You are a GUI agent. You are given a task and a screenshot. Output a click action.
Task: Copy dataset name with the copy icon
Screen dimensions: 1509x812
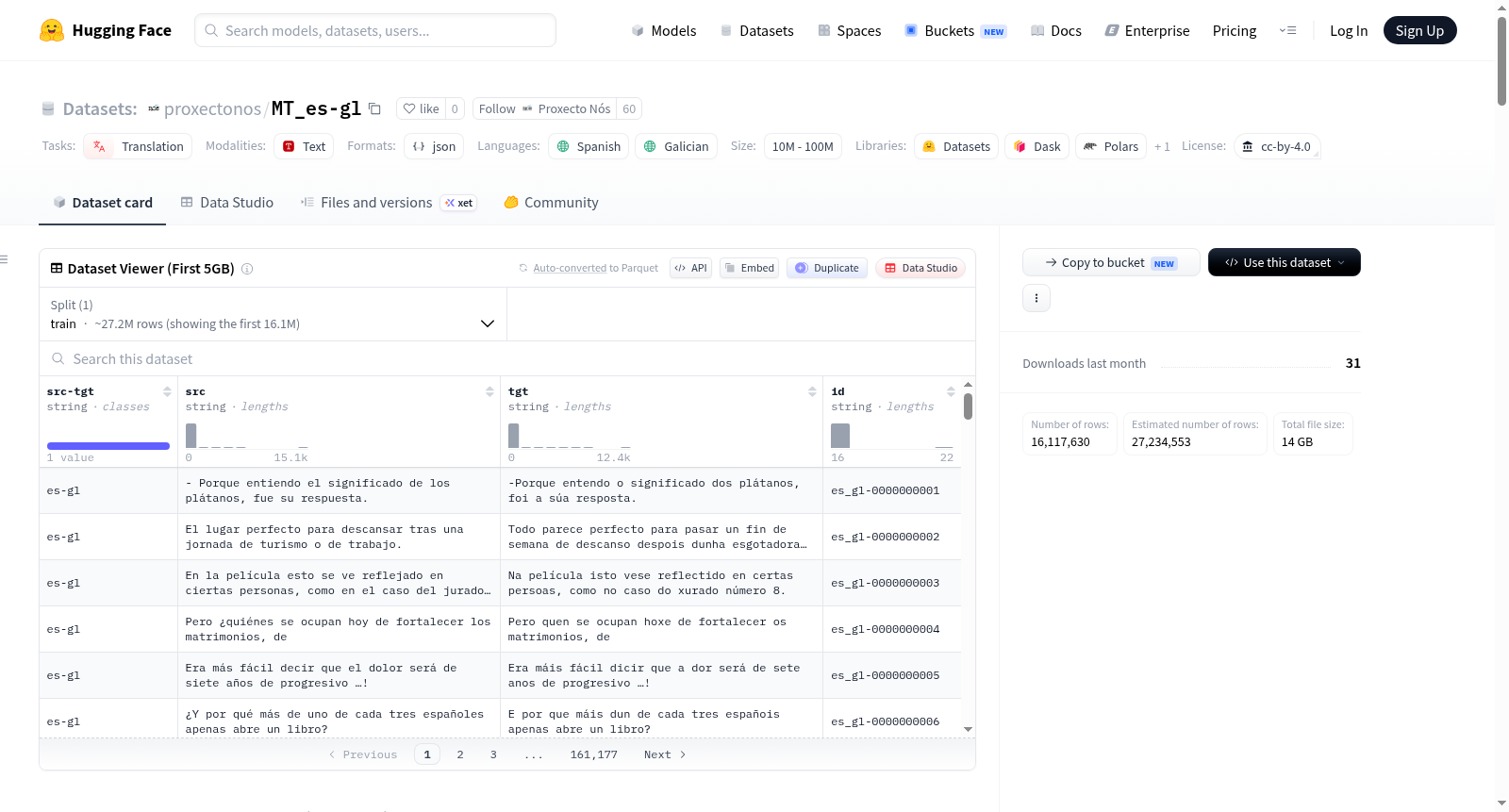[374, 108]
